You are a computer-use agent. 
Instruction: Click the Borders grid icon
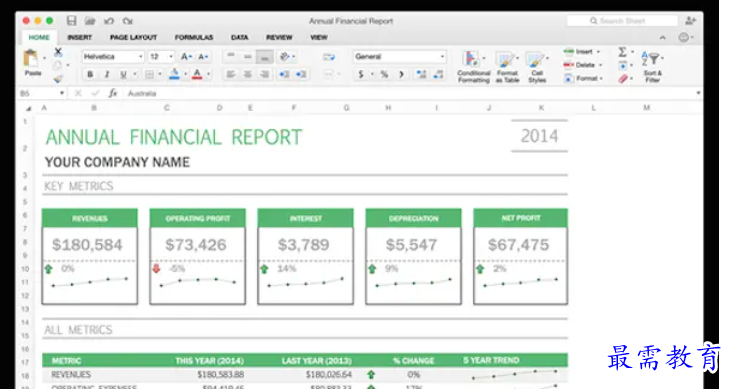point(149,74)
